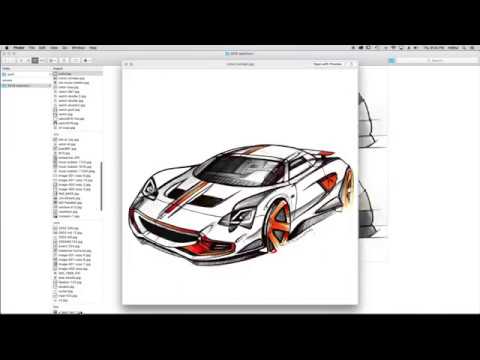Select the highlighted folder in Finder sidebar
480x360 pixels.
26,86
